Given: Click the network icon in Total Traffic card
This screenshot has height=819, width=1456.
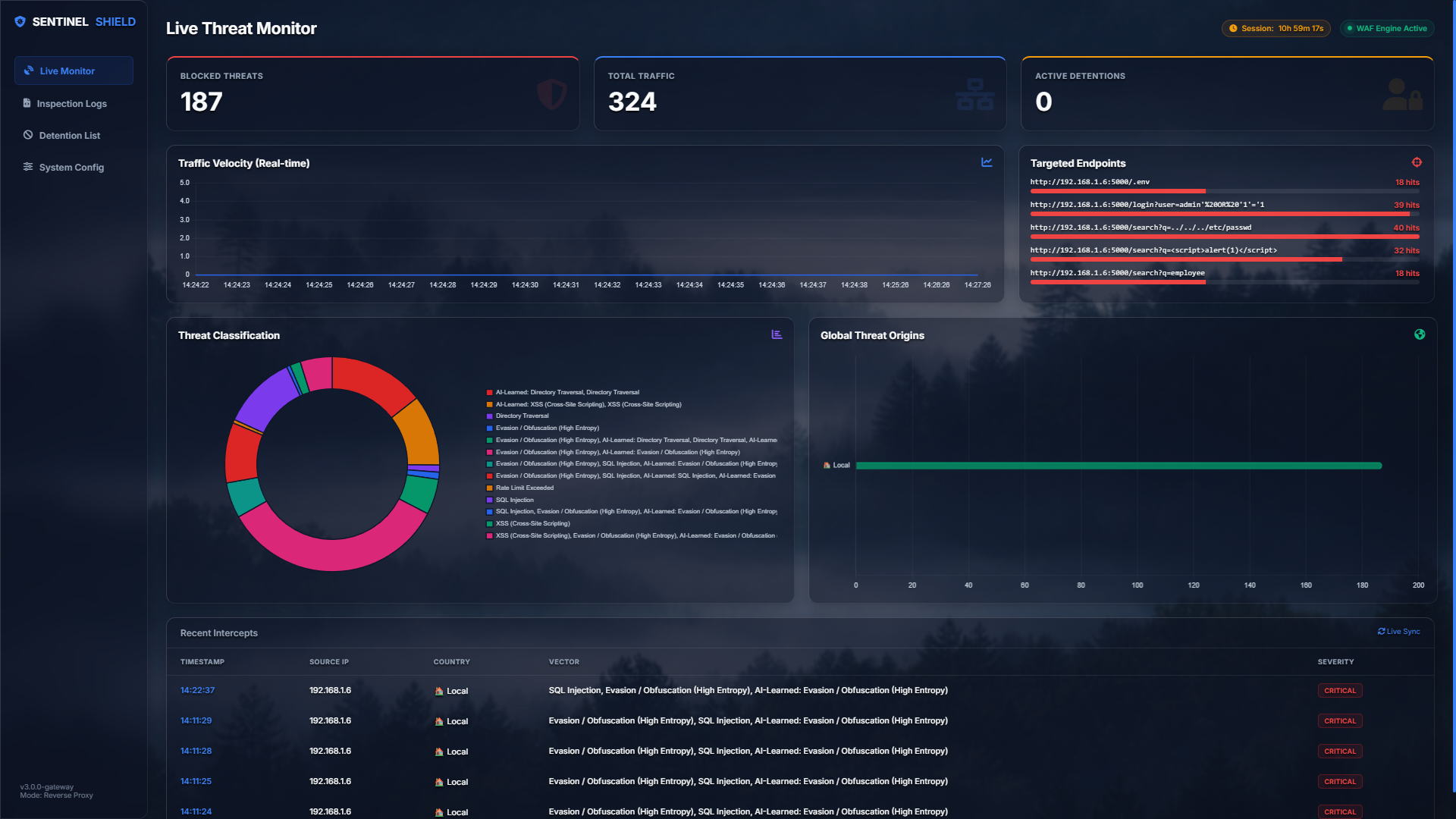Looking at the screenshot, I should (x=974, y=95).
